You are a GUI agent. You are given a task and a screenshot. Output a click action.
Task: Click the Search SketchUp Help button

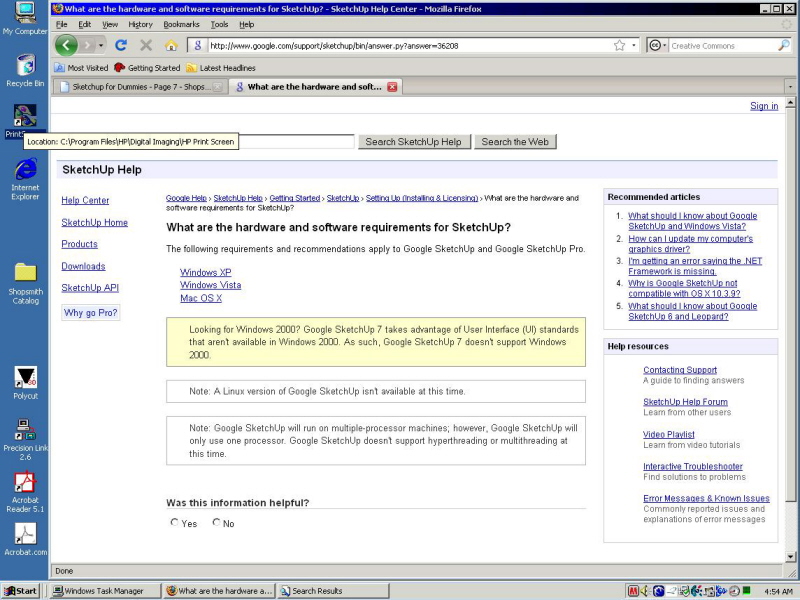coord(413,142)
